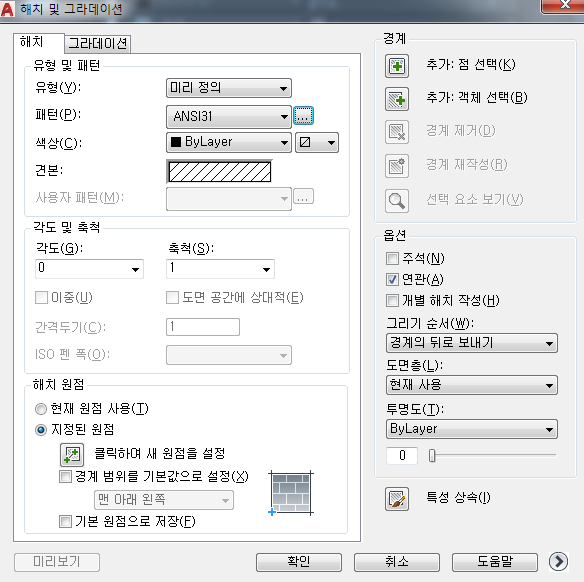Toggle the 이중(U) checkbox
Viewport: 584px width, 582px height.
pos(41,298)
